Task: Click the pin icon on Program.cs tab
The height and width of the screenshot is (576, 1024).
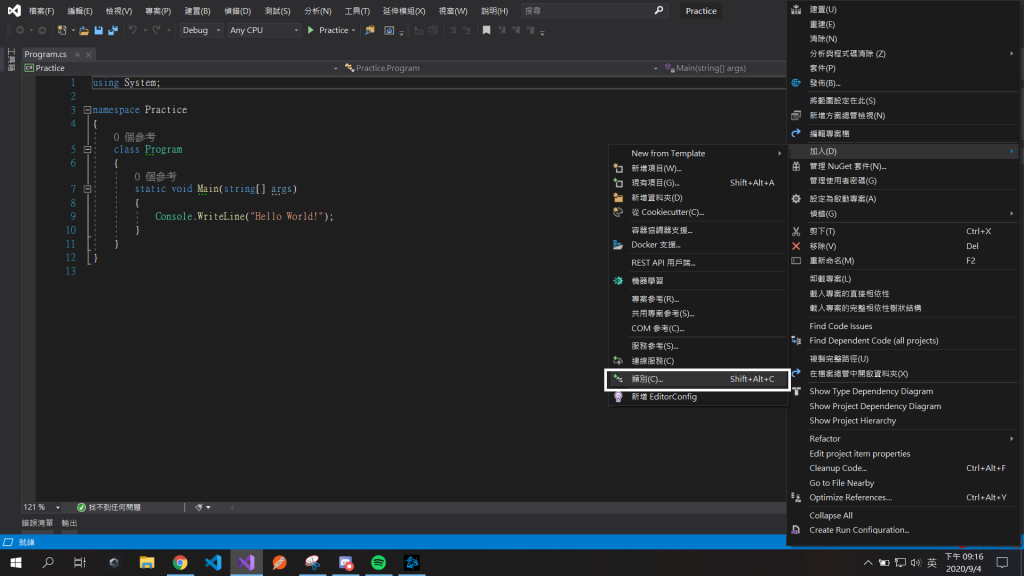Action: pyautogui.click(x=77, y=54)
